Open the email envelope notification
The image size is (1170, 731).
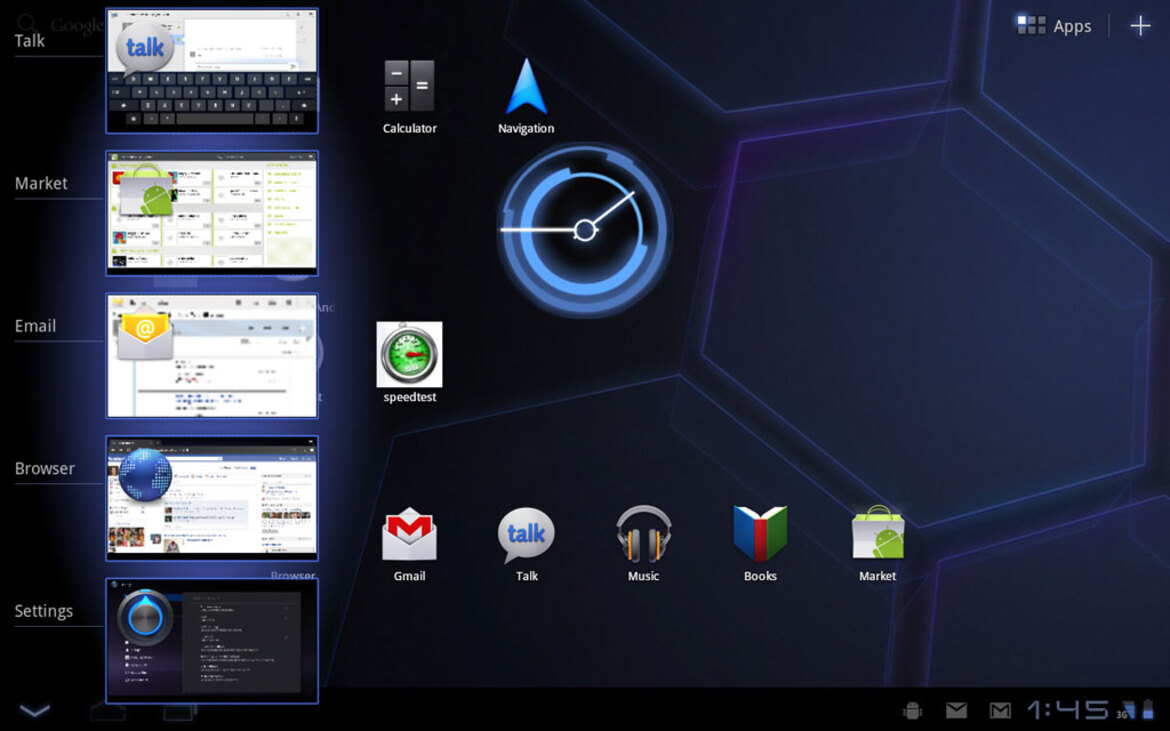pyautogui.click(x=957, y=710)
